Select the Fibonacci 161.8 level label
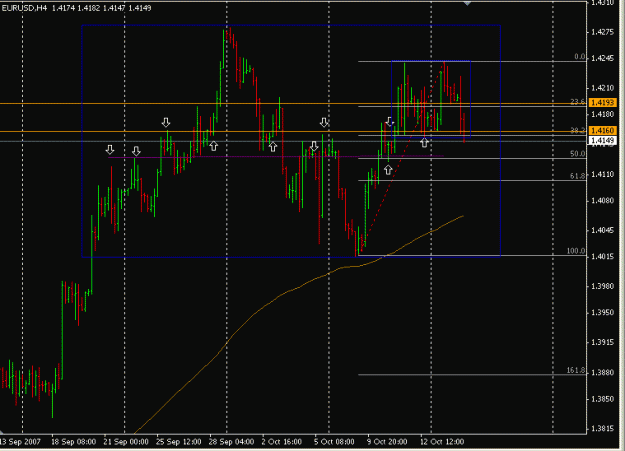Viewport: 625px width, 451px height. (x=576, y=370)
